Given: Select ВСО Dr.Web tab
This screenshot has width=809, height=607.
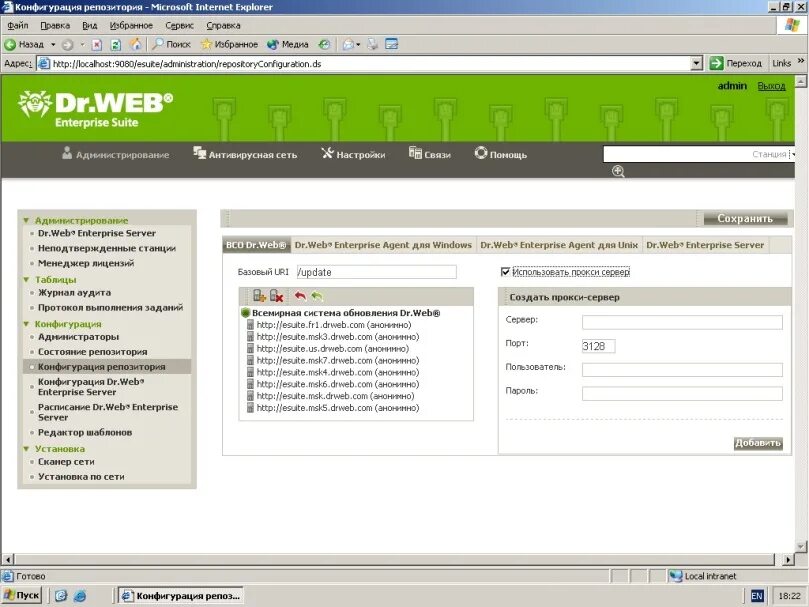Looking at the screenshot, I should [x=256, y=245].
